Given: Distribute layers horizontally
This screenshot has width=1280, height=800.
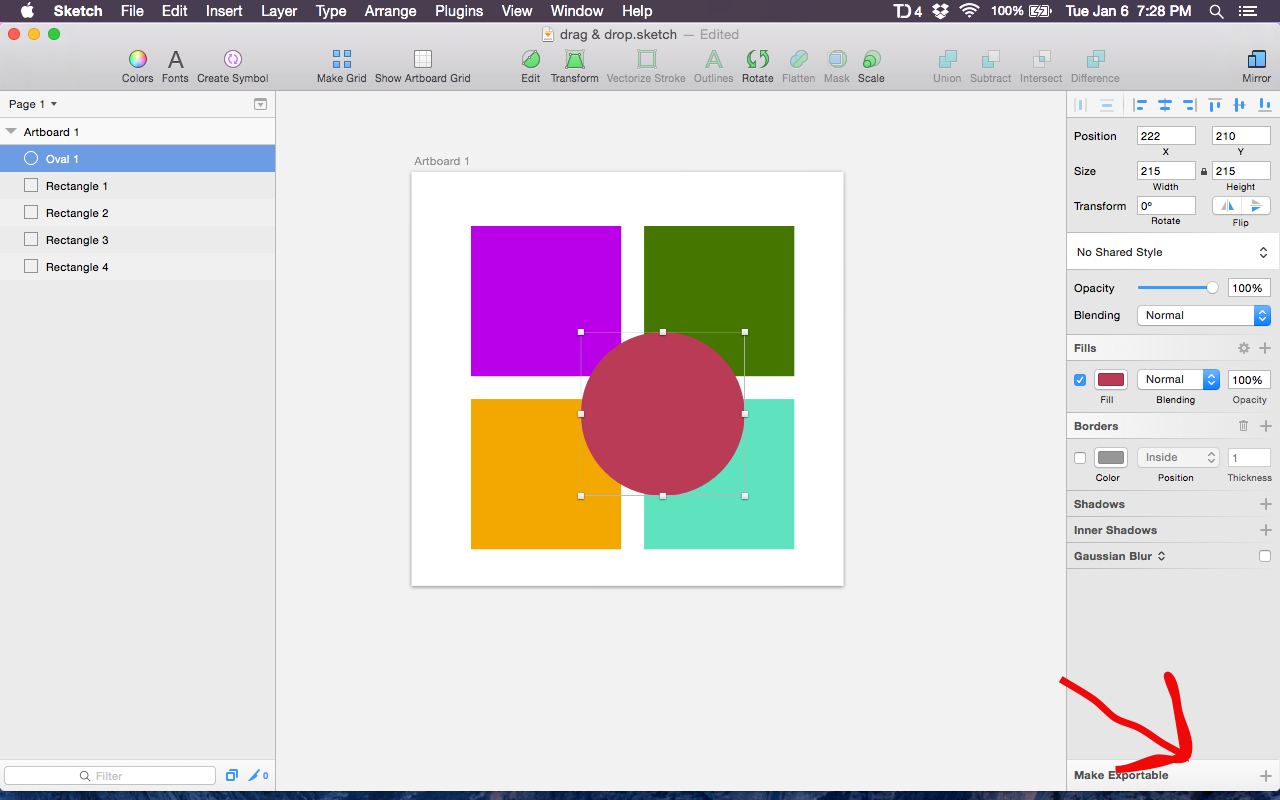Looking at the screenshot, I should point(1081,104).
